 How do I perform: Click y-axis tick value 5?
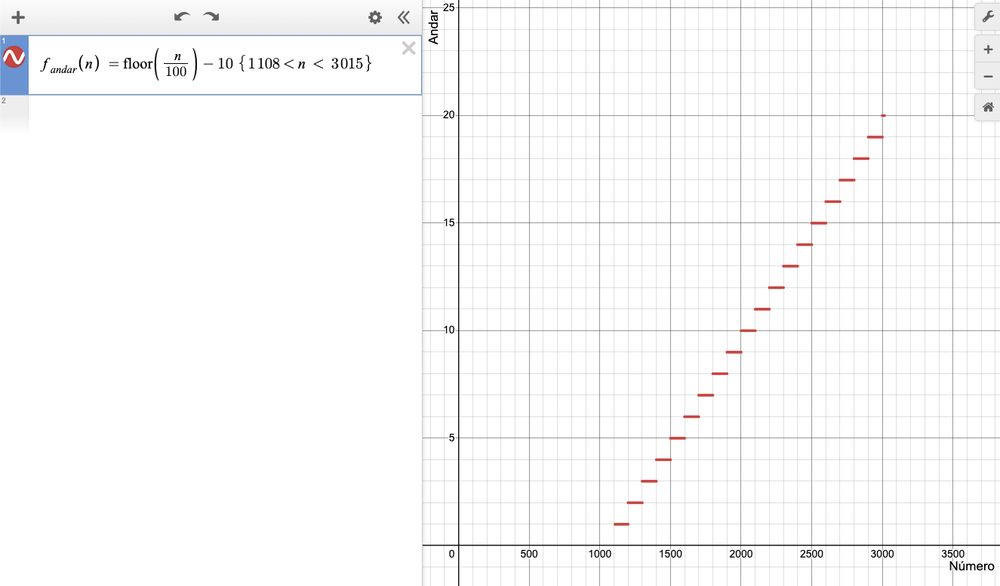(x=452, y=437)
